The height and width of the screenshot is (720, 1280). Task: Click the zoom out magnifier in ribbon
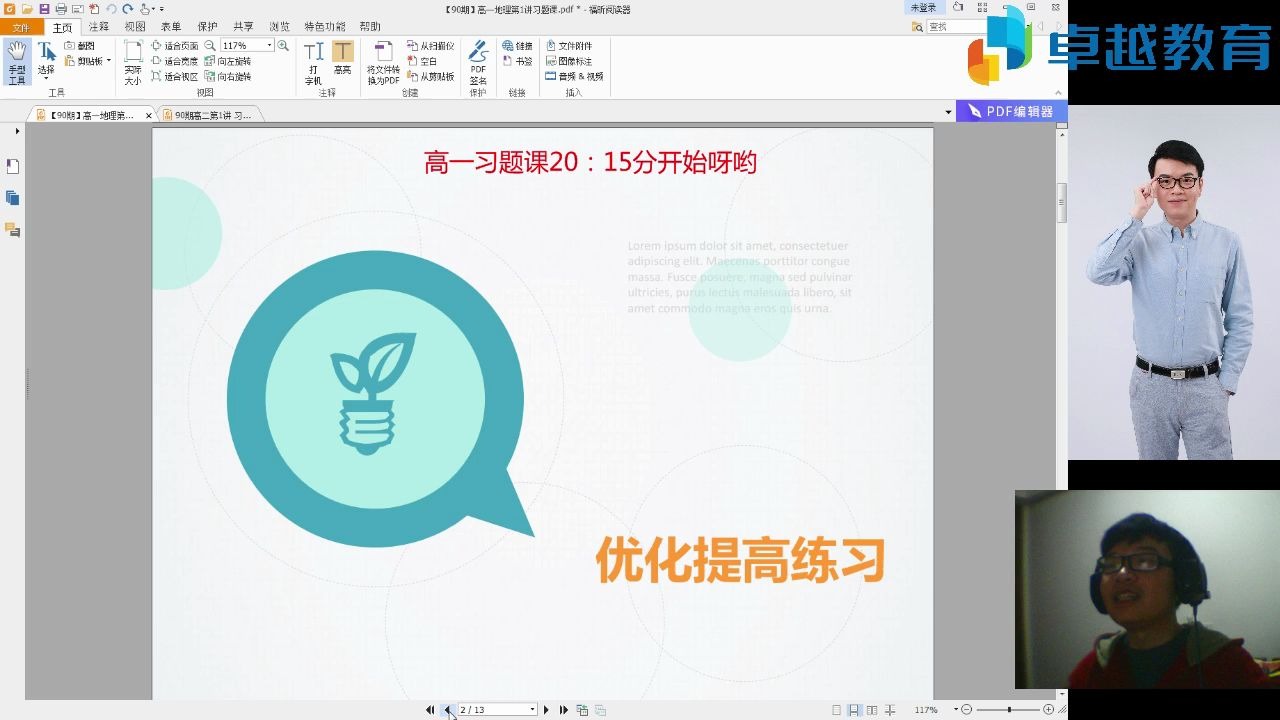[x=210, y=46]
